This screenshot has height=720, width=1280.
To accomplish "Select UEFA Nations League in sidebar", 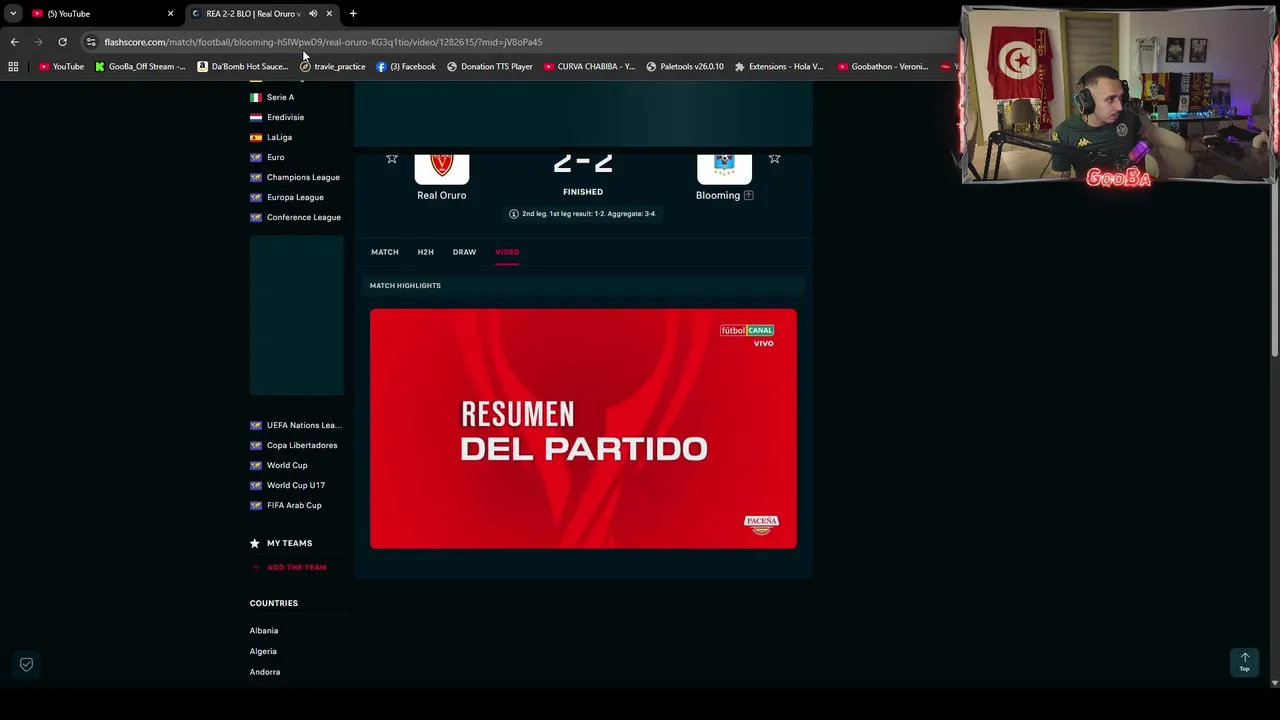I will pos(303,425).
